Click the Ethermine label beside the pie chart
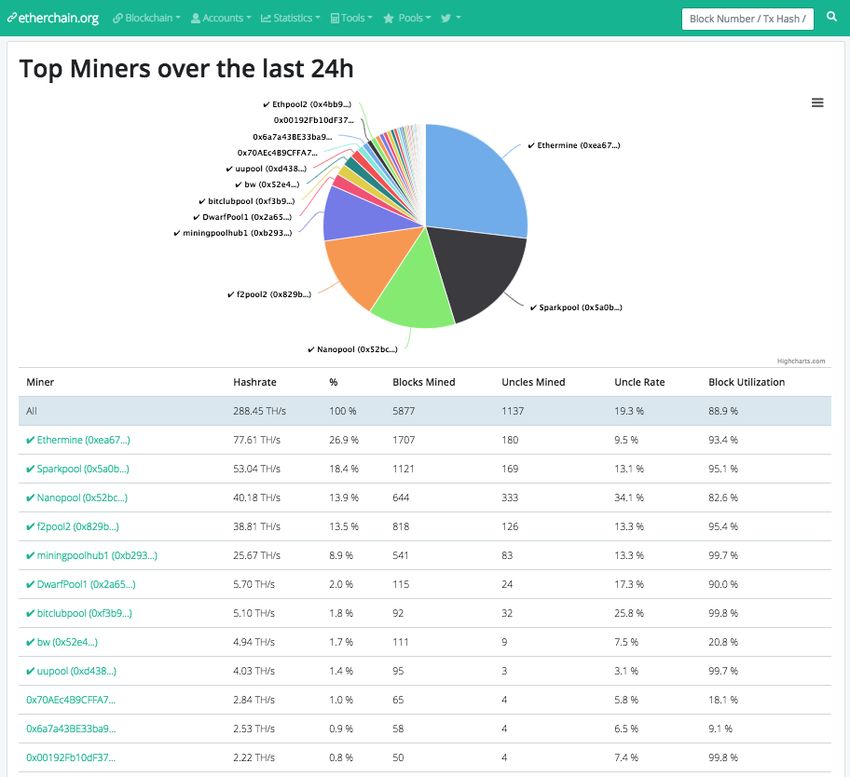Viewport: 850px width, 777px height. tap(574, 145)
